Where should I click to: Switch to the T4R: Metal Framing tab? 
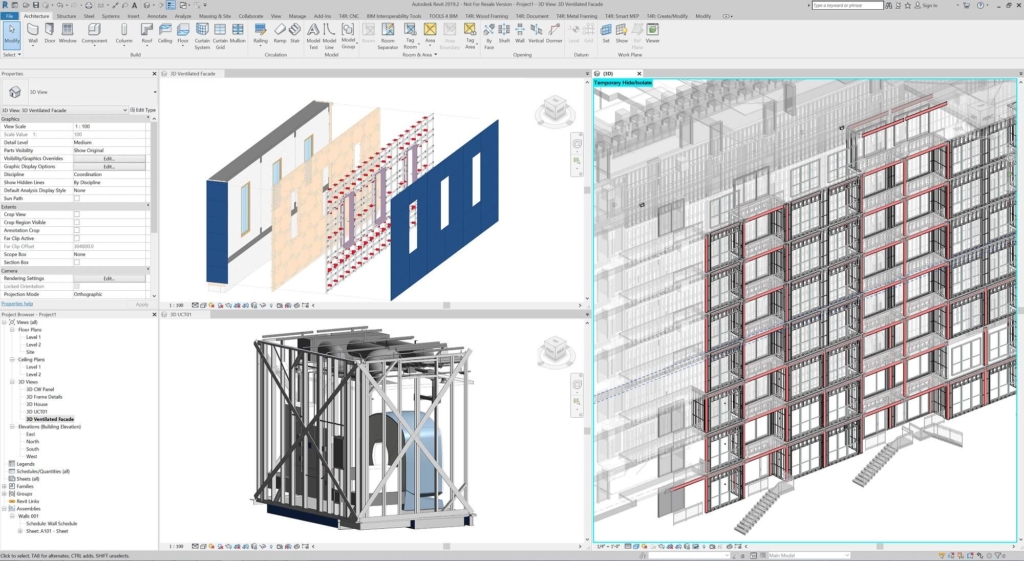tap(577, 16)
